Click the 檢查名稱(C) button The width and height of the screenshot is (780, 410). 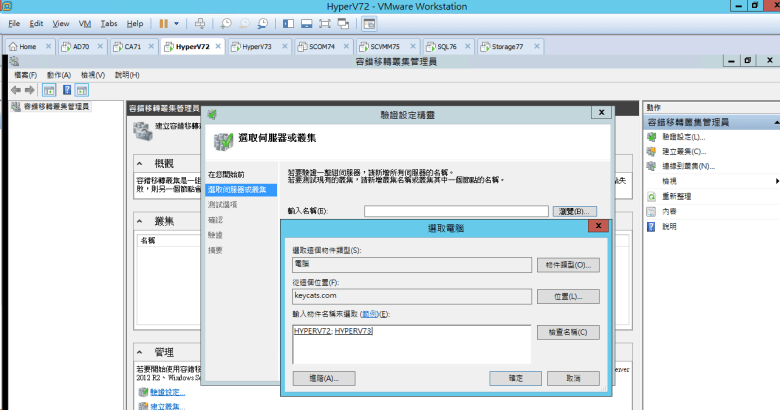coord(567,331)
